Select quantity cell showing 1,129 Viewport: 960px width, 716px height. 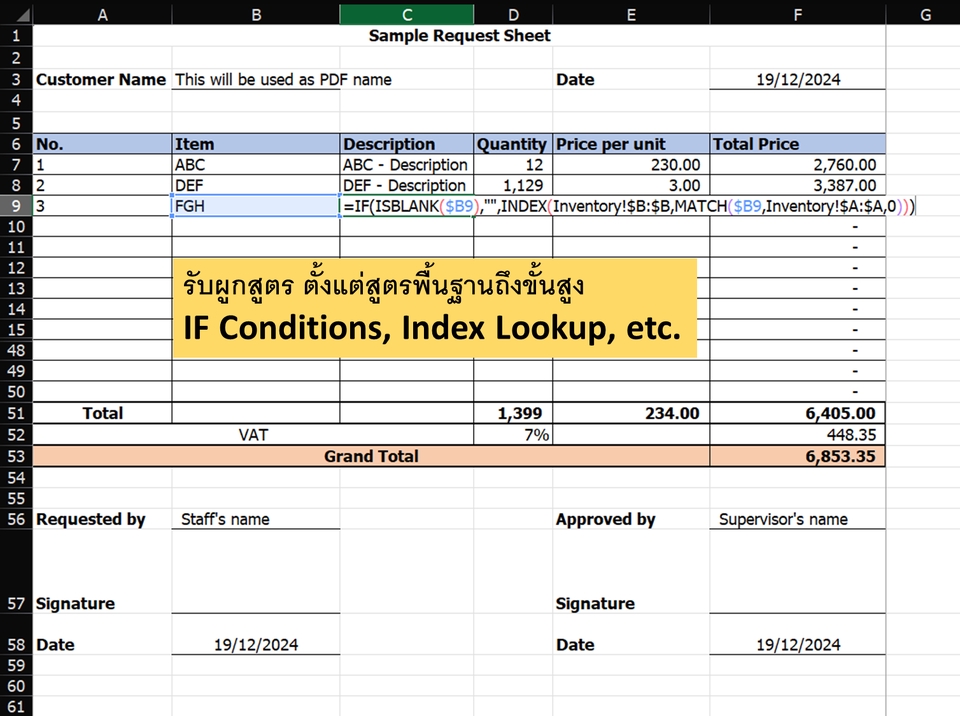513,186
